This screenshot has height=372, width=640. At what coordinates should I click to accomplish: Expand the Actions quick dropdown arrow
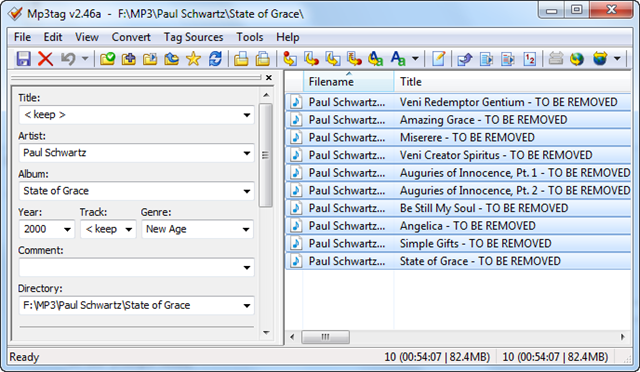tap(415, 59)
